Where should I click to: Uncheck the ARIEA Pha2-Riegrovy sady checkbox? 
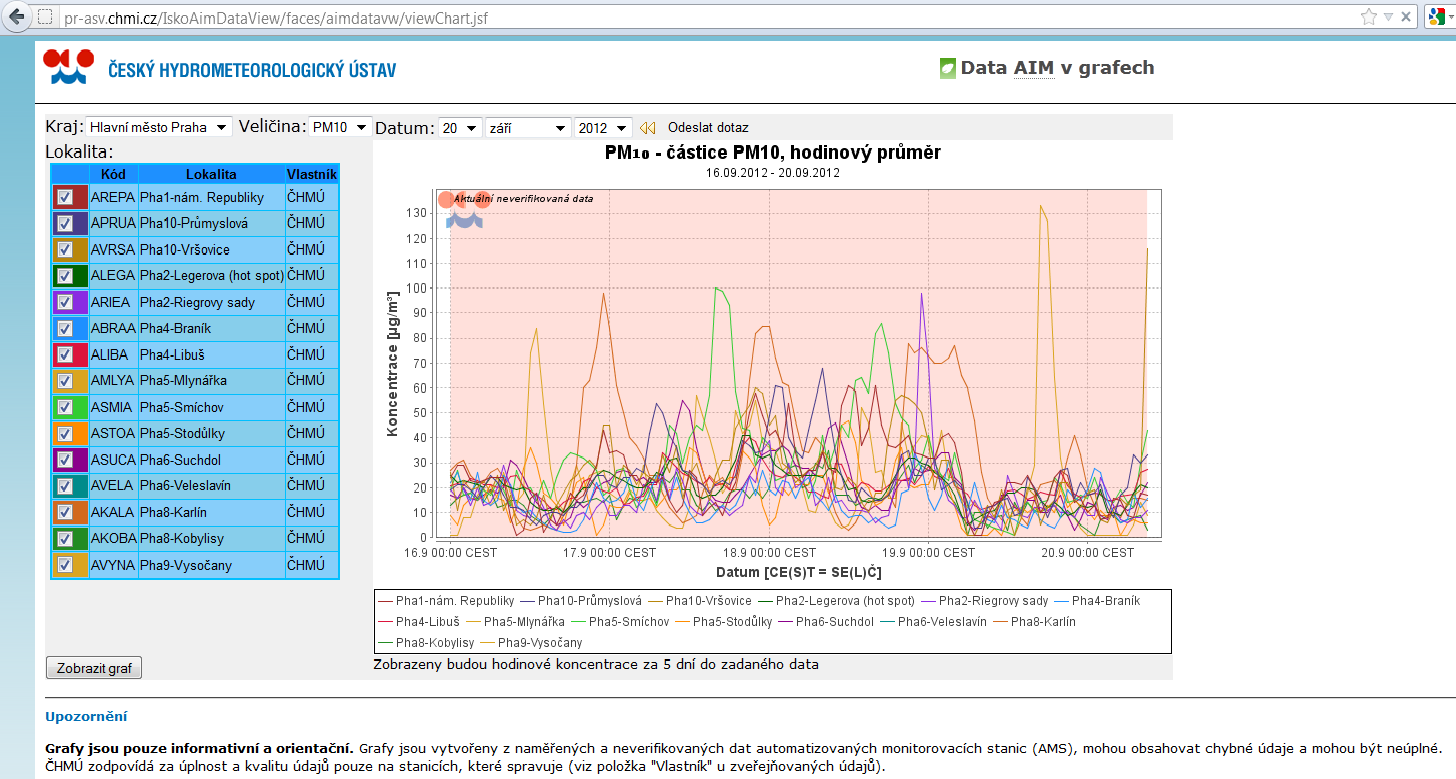click(x=65, y=302)
